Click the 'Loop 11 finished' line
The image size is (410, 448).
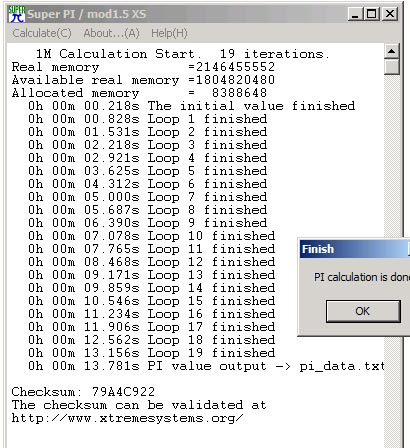pyautogui.click(x=152, y=249)
